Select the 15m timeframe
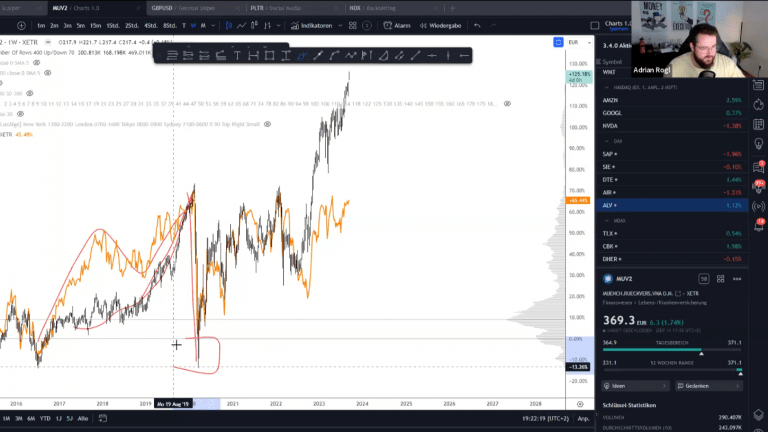768x432 pixels. [96, 25]
